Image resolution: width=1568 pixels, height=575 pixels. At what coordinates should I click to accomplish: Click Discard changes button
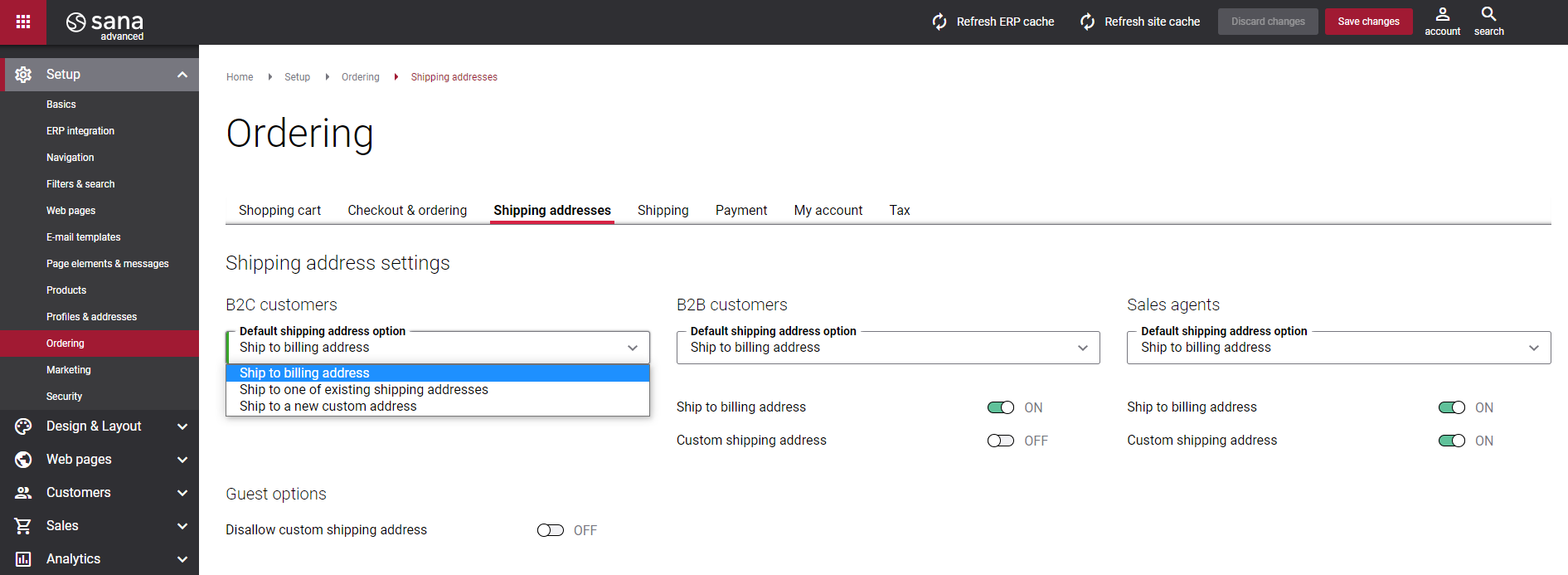point(1268,22)
